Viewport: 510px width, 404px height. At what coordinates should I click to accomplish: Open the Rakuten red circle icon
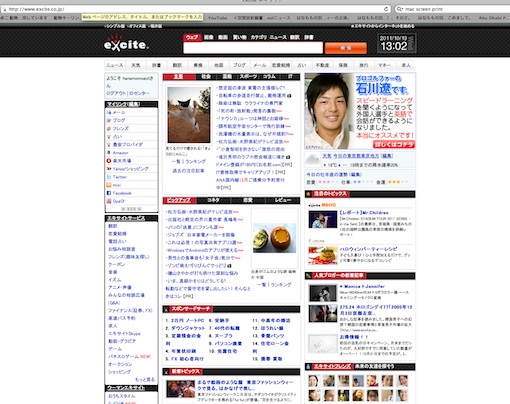pos(109,161)
